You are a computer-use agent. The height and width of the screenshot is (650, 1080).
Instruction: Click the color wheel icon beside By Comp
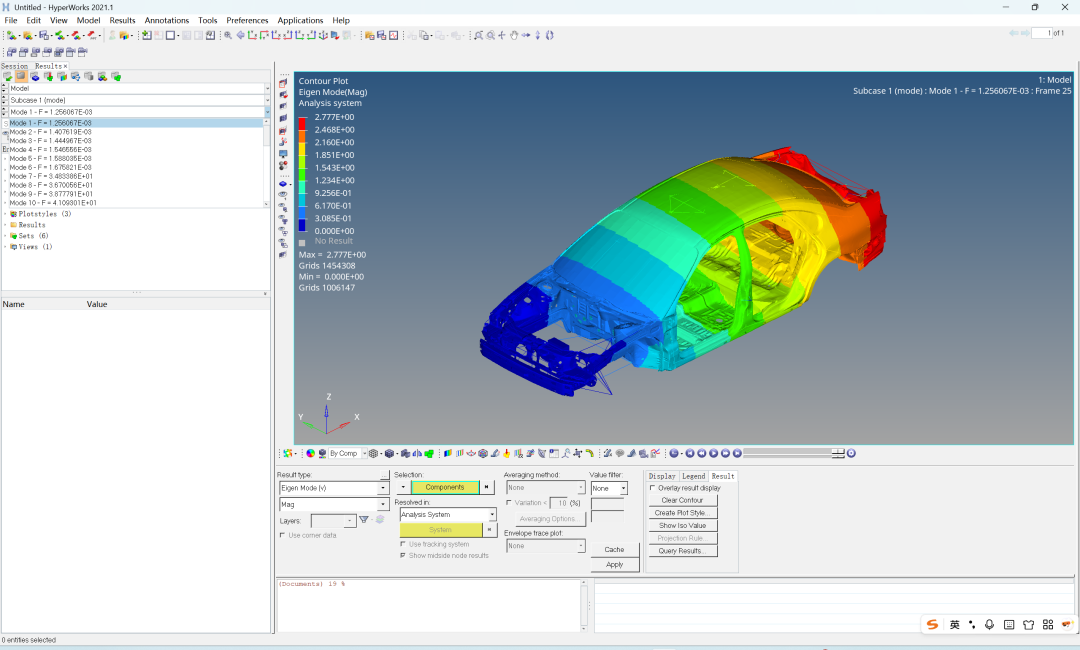pyautogui.click(x=310, y=453)
